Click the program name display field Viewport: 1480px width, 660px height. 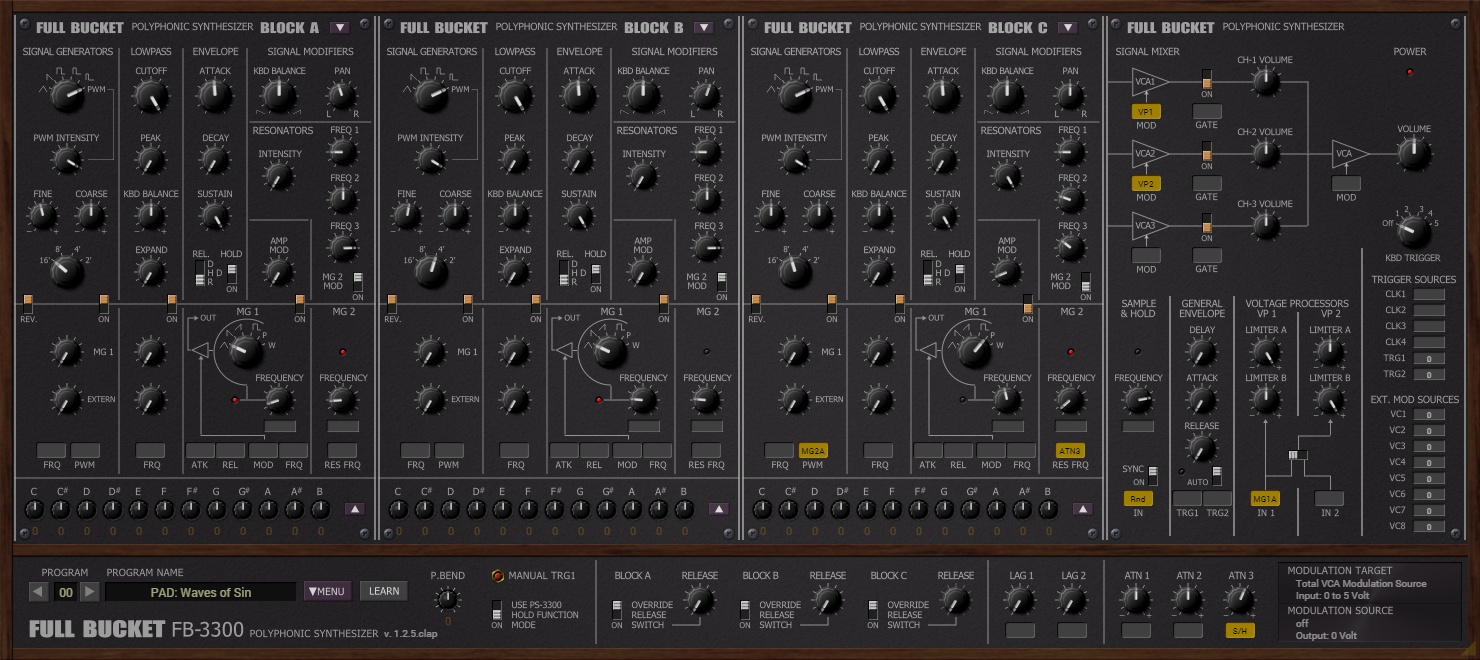200,592
